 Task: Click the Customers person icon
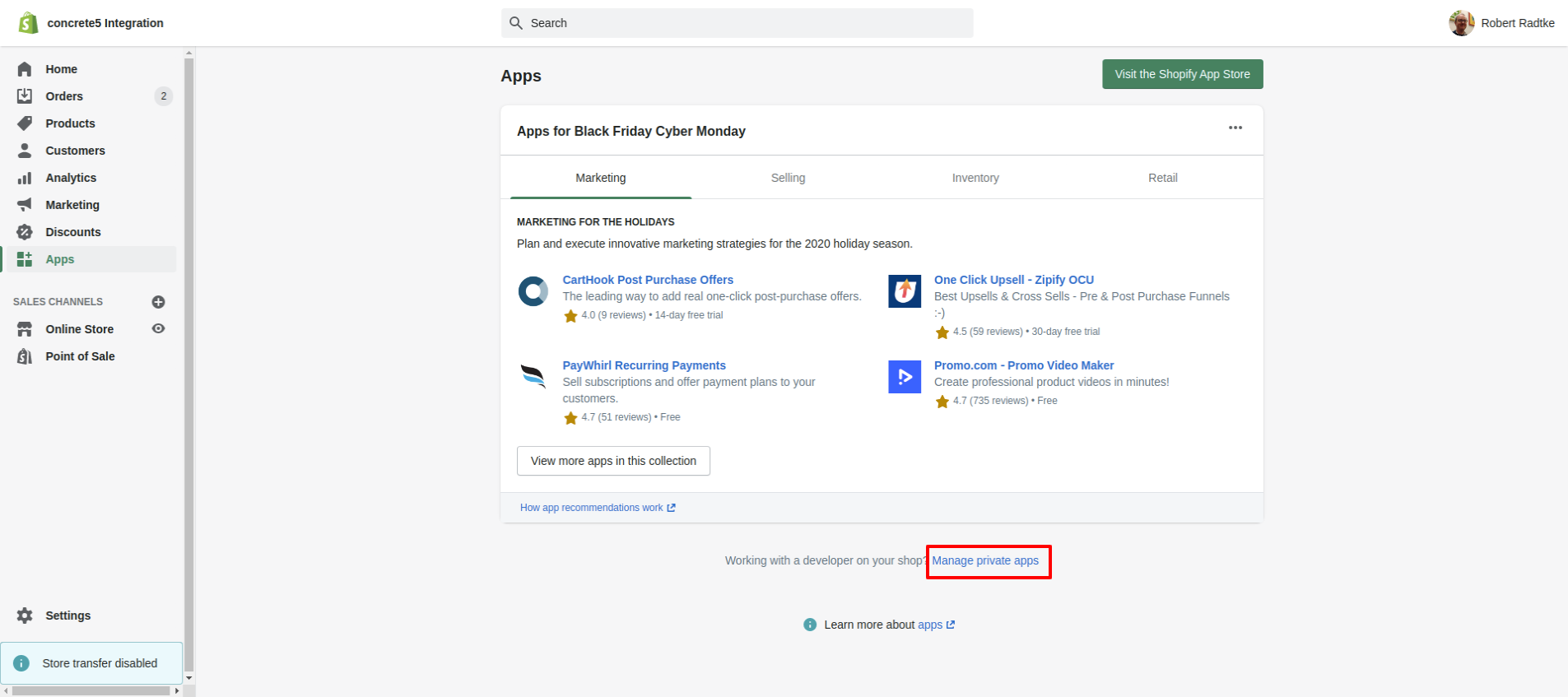pyautogui.click(x=25, y=151)
